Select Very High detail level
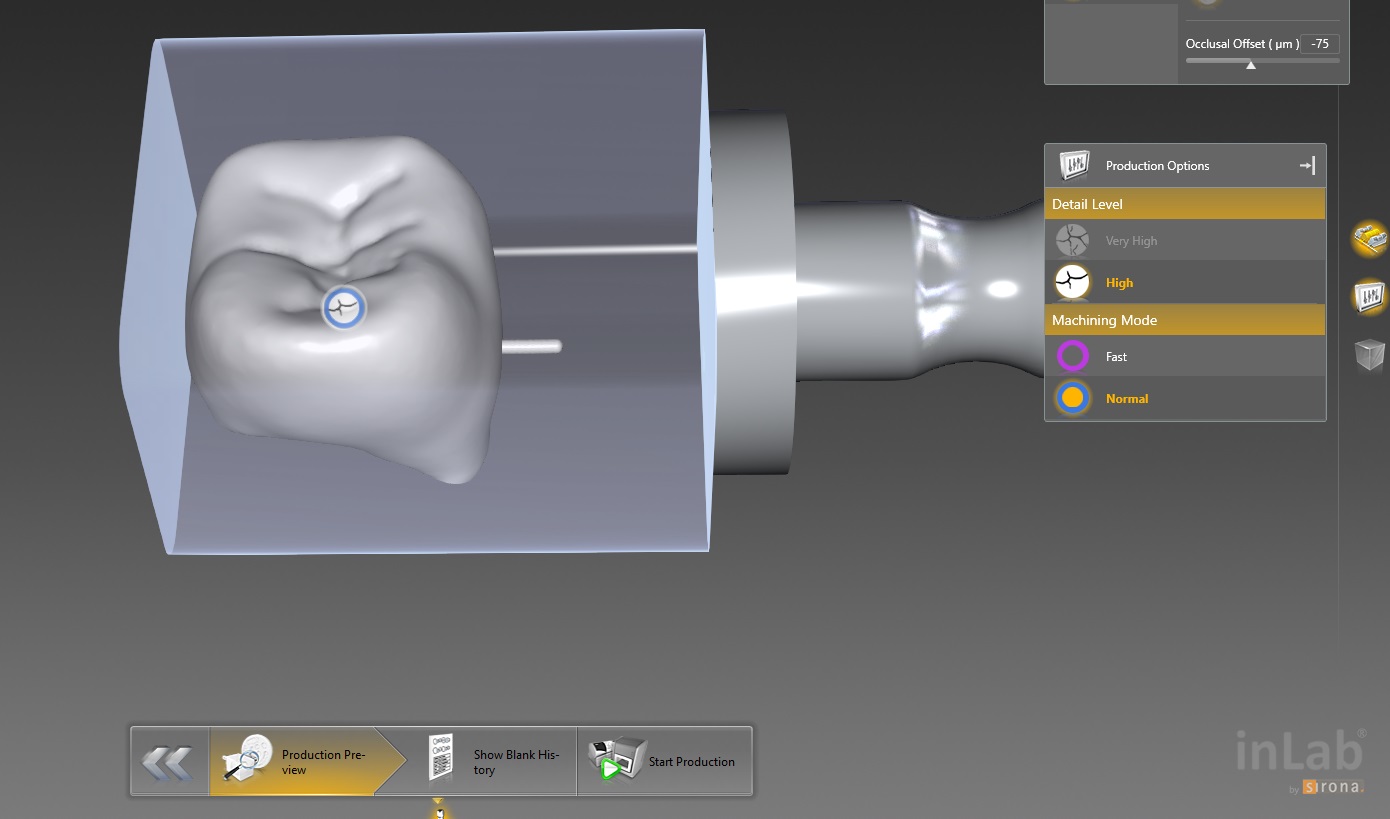 pos(1131,241)
